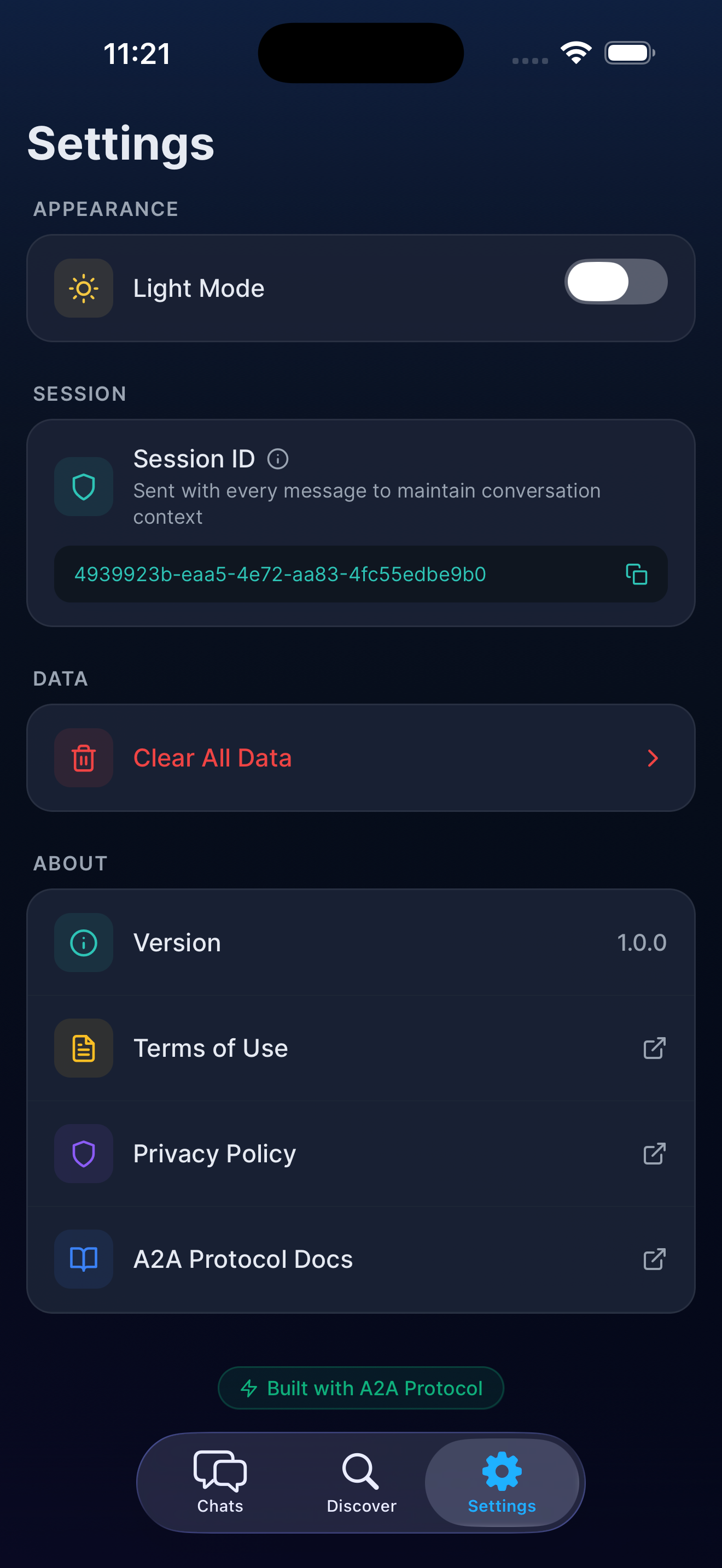Select the sun icon next to Light Mode
Viewport: 722px width, 1568px height.
click(83, 288)
